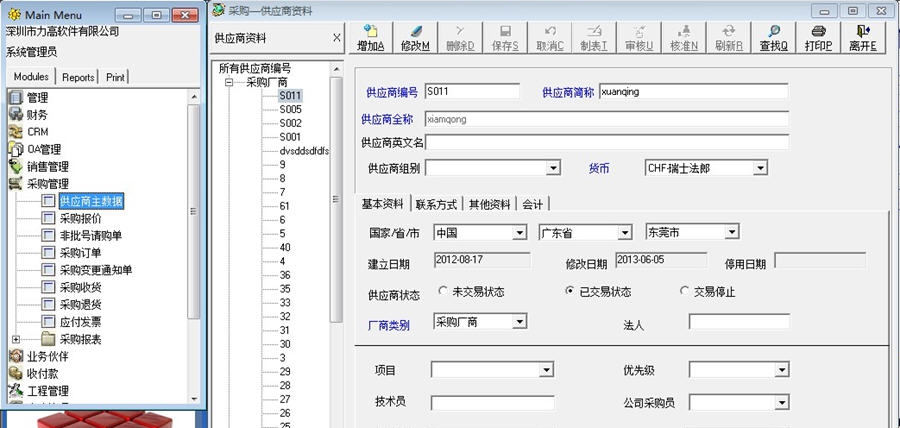Switch to the 联系方式 tab

436,204
